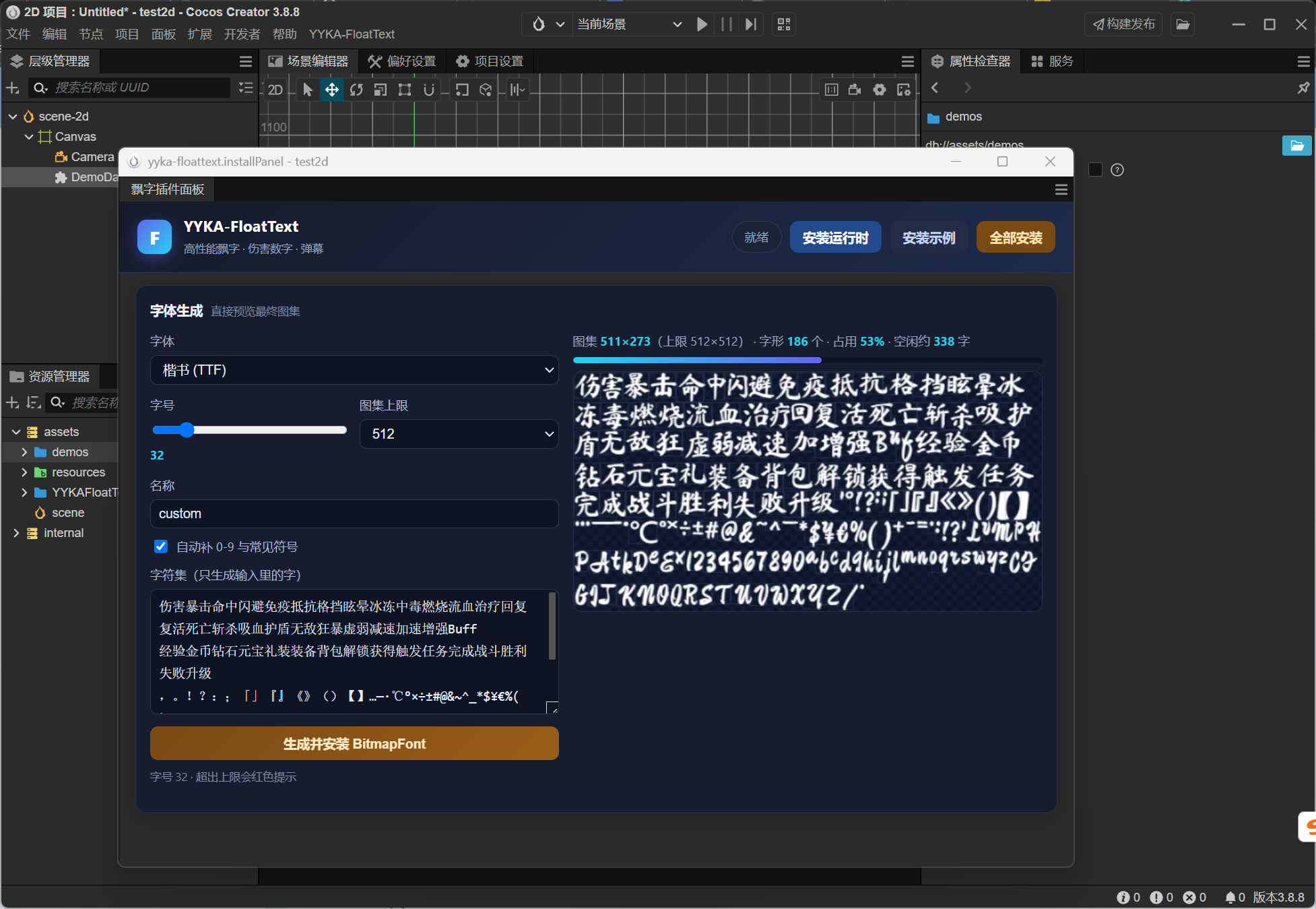Click the 安装运行时 button
1316x909 pixels.
(x=835, y=237)
